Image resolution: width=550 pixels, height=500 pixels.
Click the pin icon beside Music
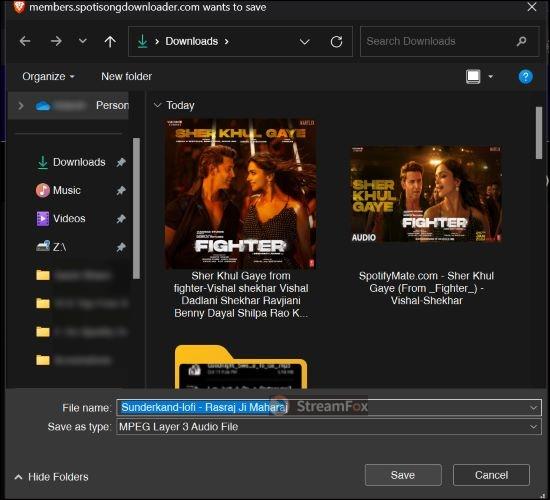pos(121,191)
